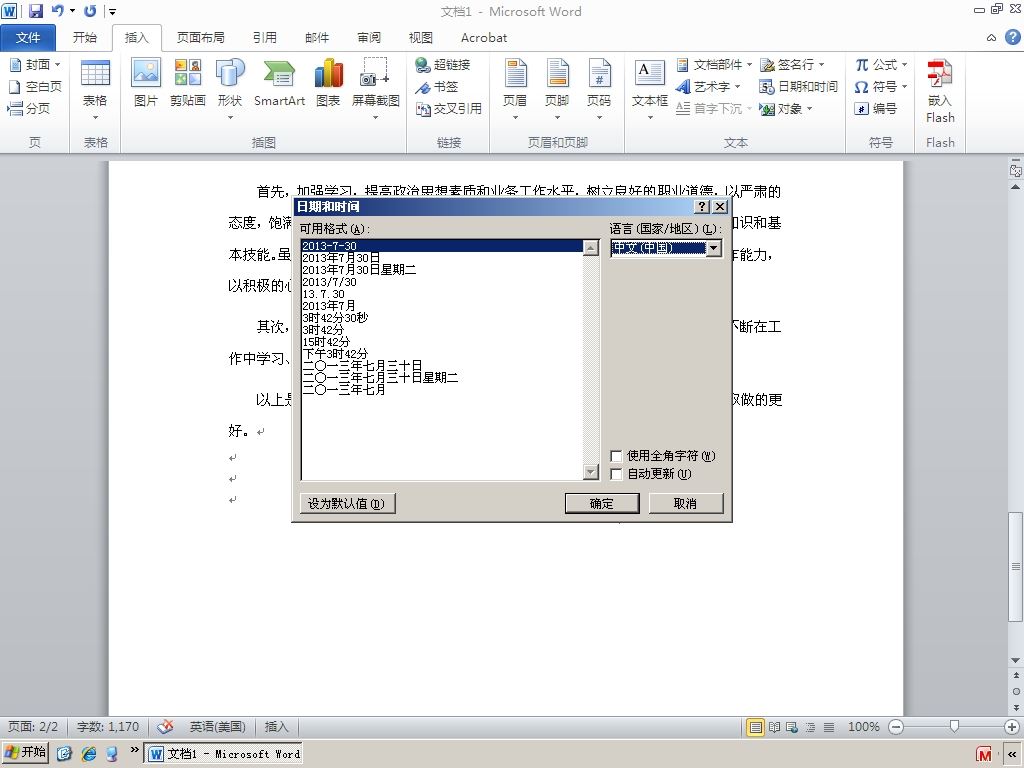Enable full-width characters (使用全角字符) checkbox
Viewport: 1024px width, 768px height.
pos(615,456)
